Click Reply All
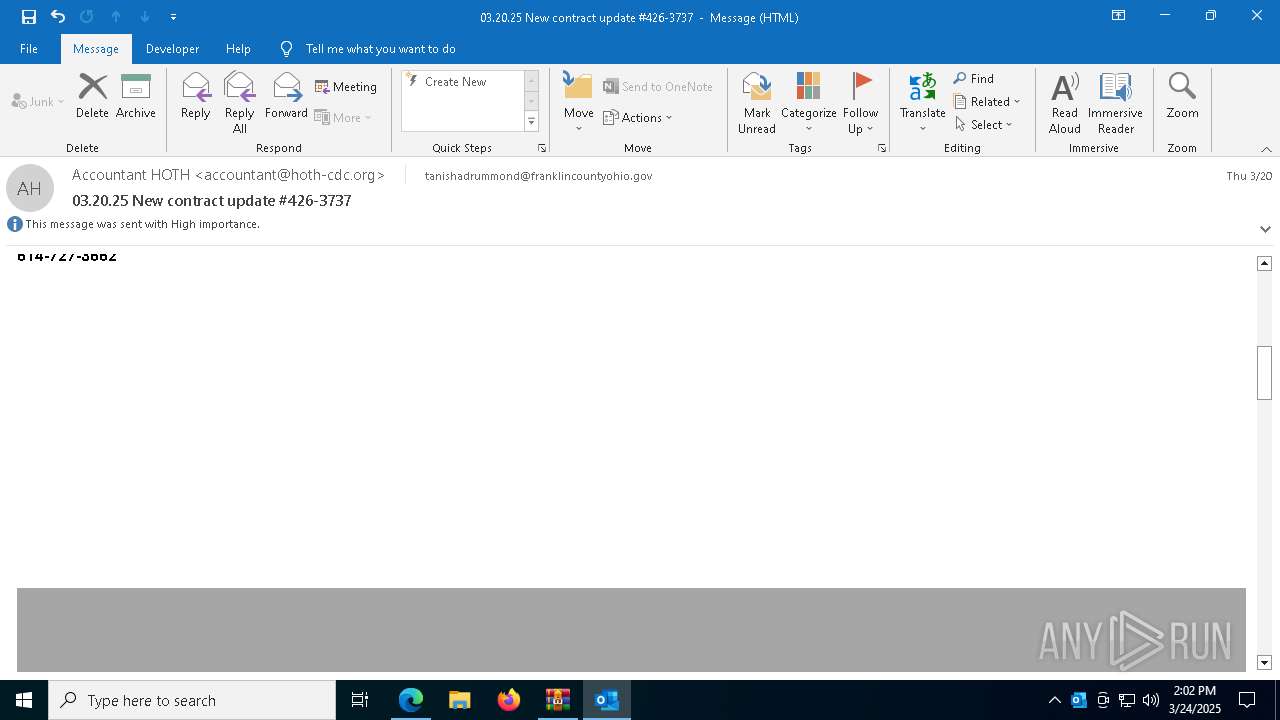This screenshot has width=1280, height=720. coord(240,103)
